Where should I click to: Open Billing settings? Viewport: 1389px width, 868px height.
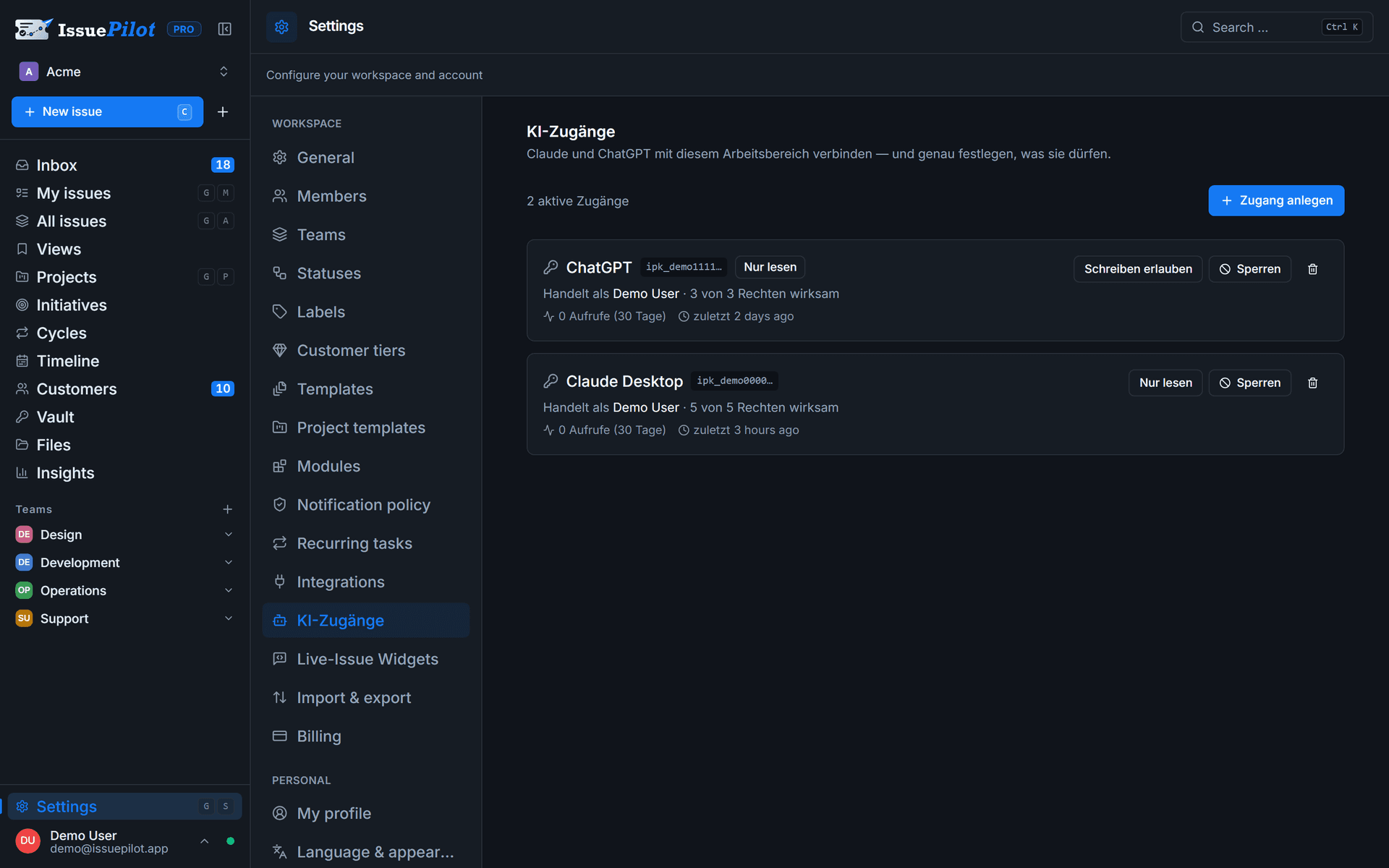pyautogui.click(x=366, y=736)
